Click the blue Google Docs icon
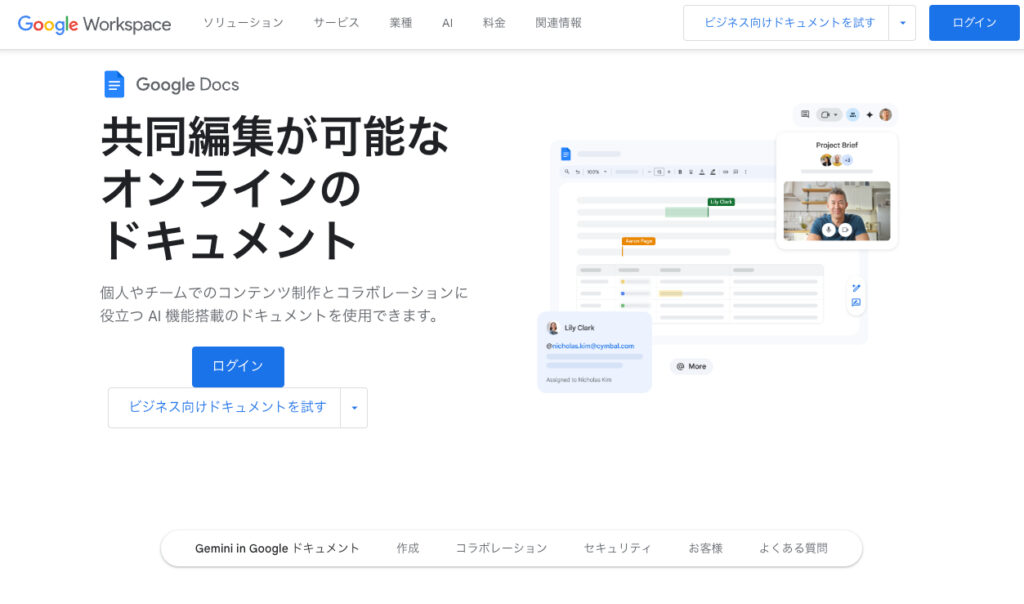This screenshot has height=604, width=1024. [x=114, y=84]
